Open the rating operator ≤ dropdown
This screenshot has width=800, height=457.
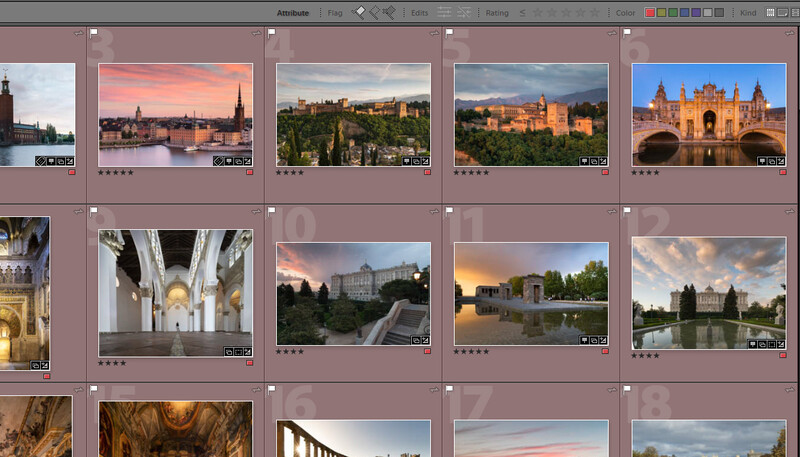(x=522, y=13)
